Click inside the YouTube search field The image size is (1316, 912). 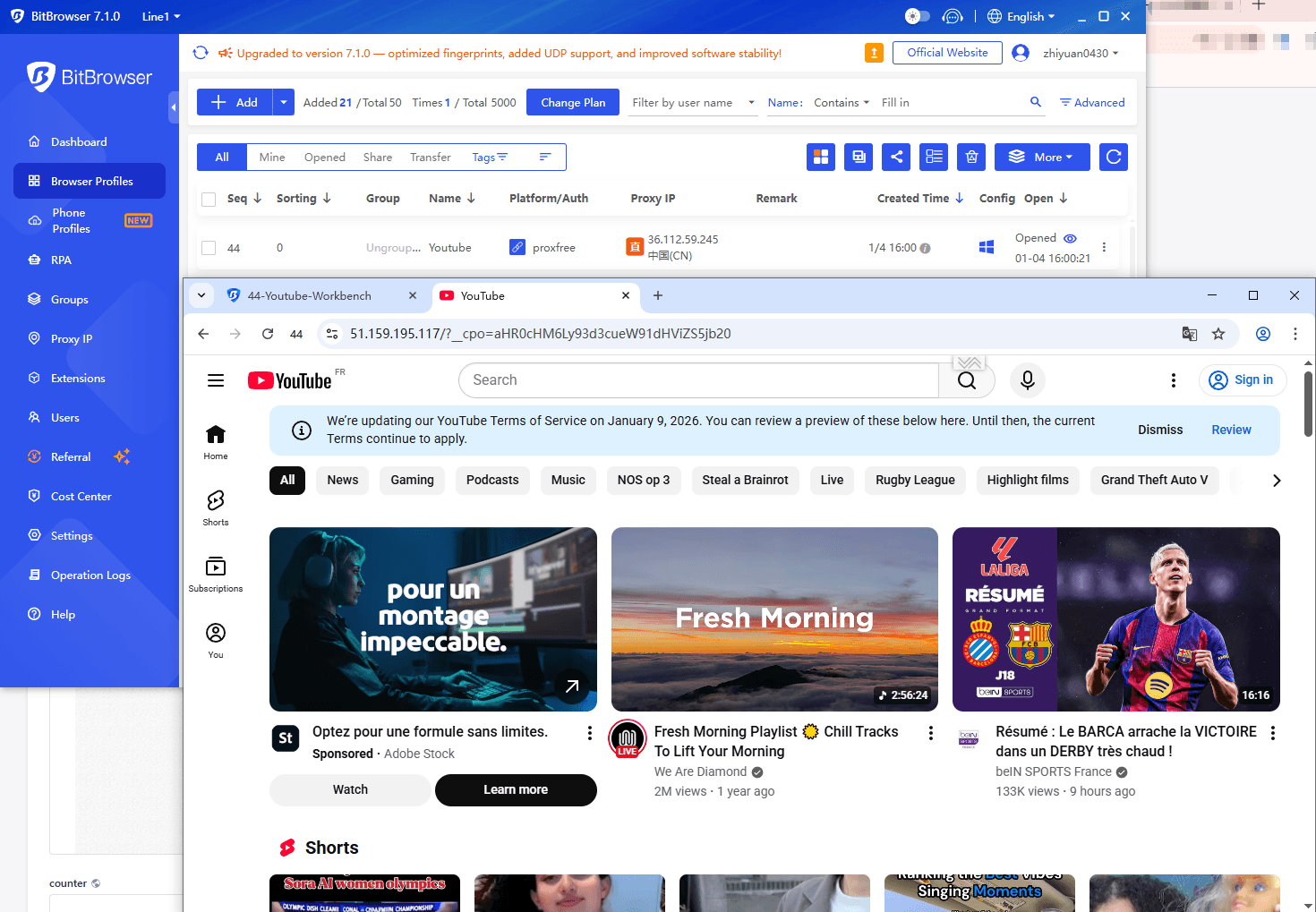(x=698, y=379)
